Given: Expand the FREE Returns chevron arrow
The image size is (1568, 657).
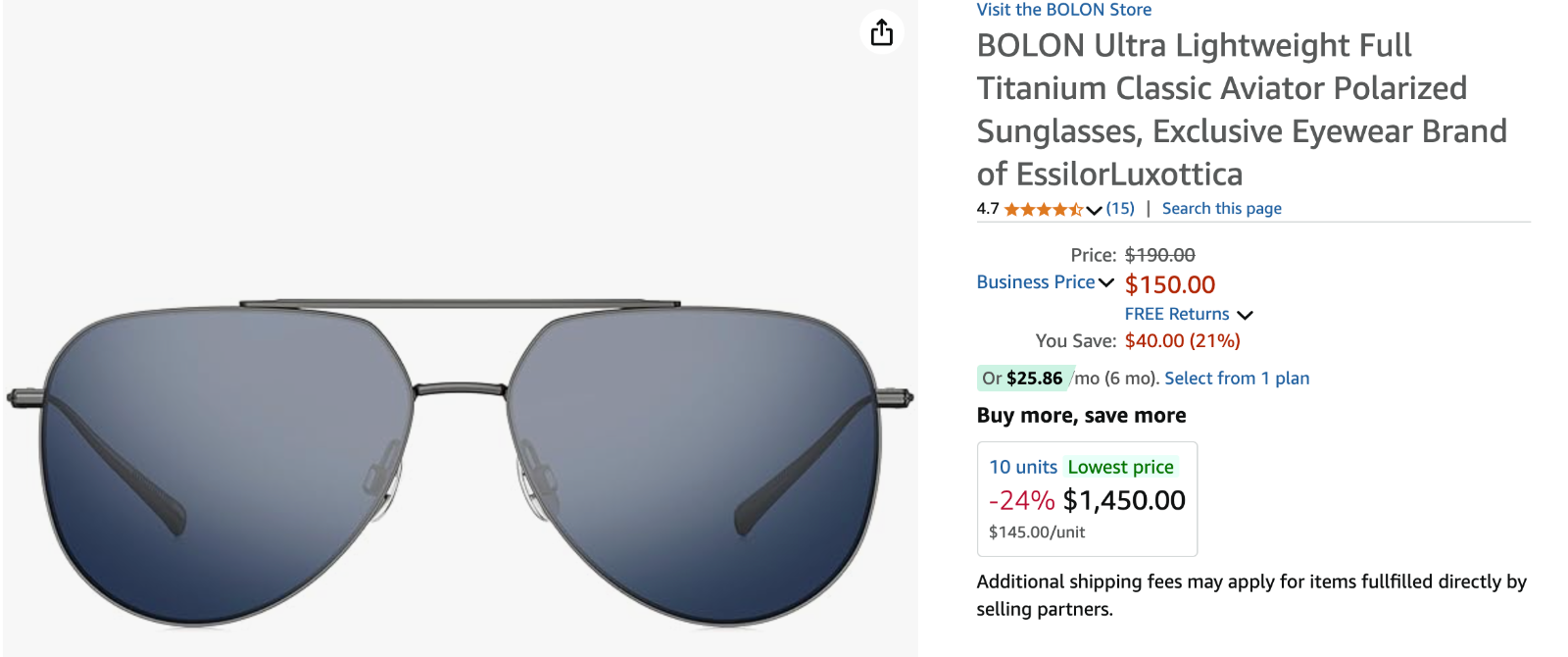Looking at the screenshot, I should coord(1245,315).
